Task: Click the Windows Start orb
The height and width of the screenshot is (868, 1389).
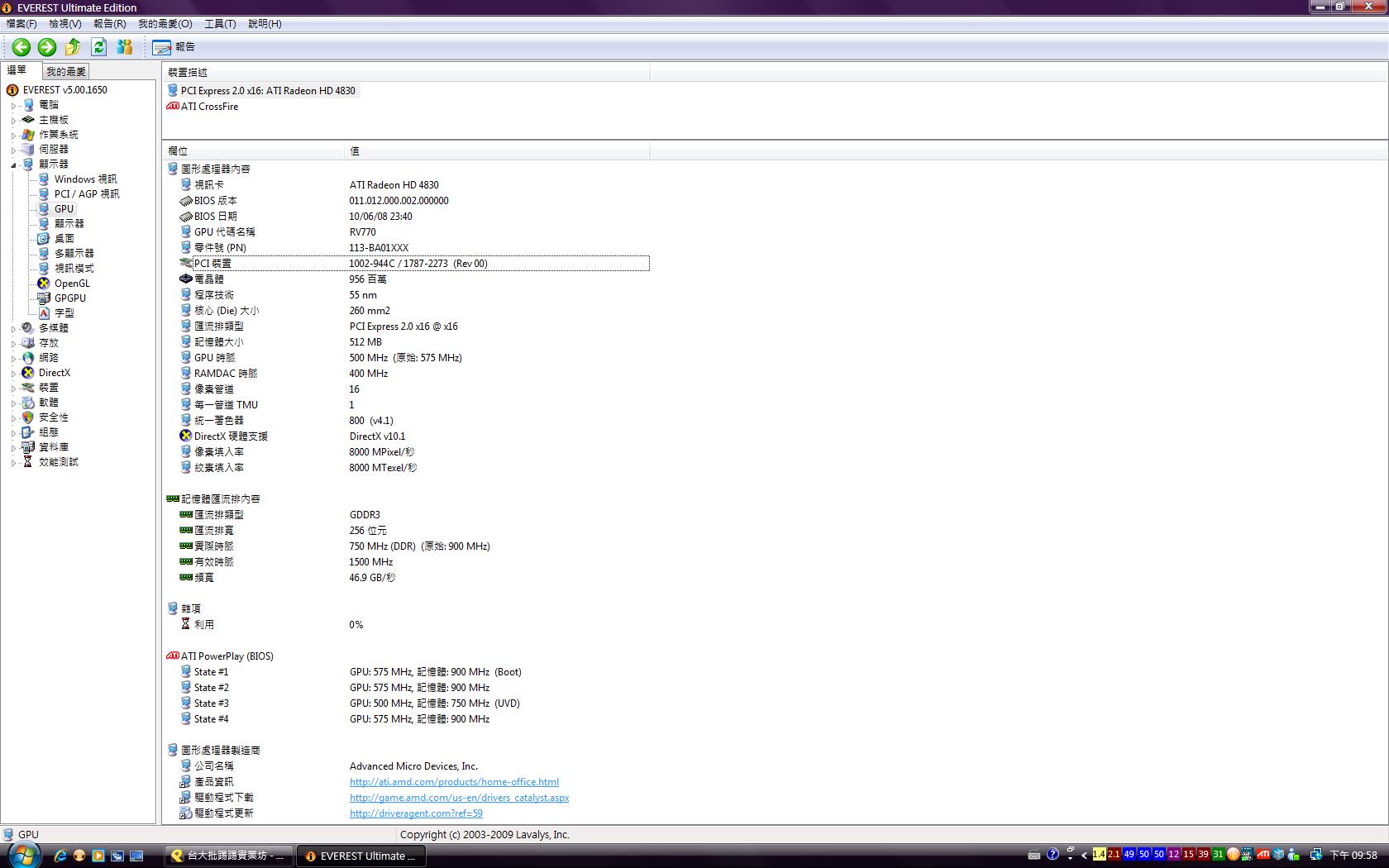Action: [24, 855]
